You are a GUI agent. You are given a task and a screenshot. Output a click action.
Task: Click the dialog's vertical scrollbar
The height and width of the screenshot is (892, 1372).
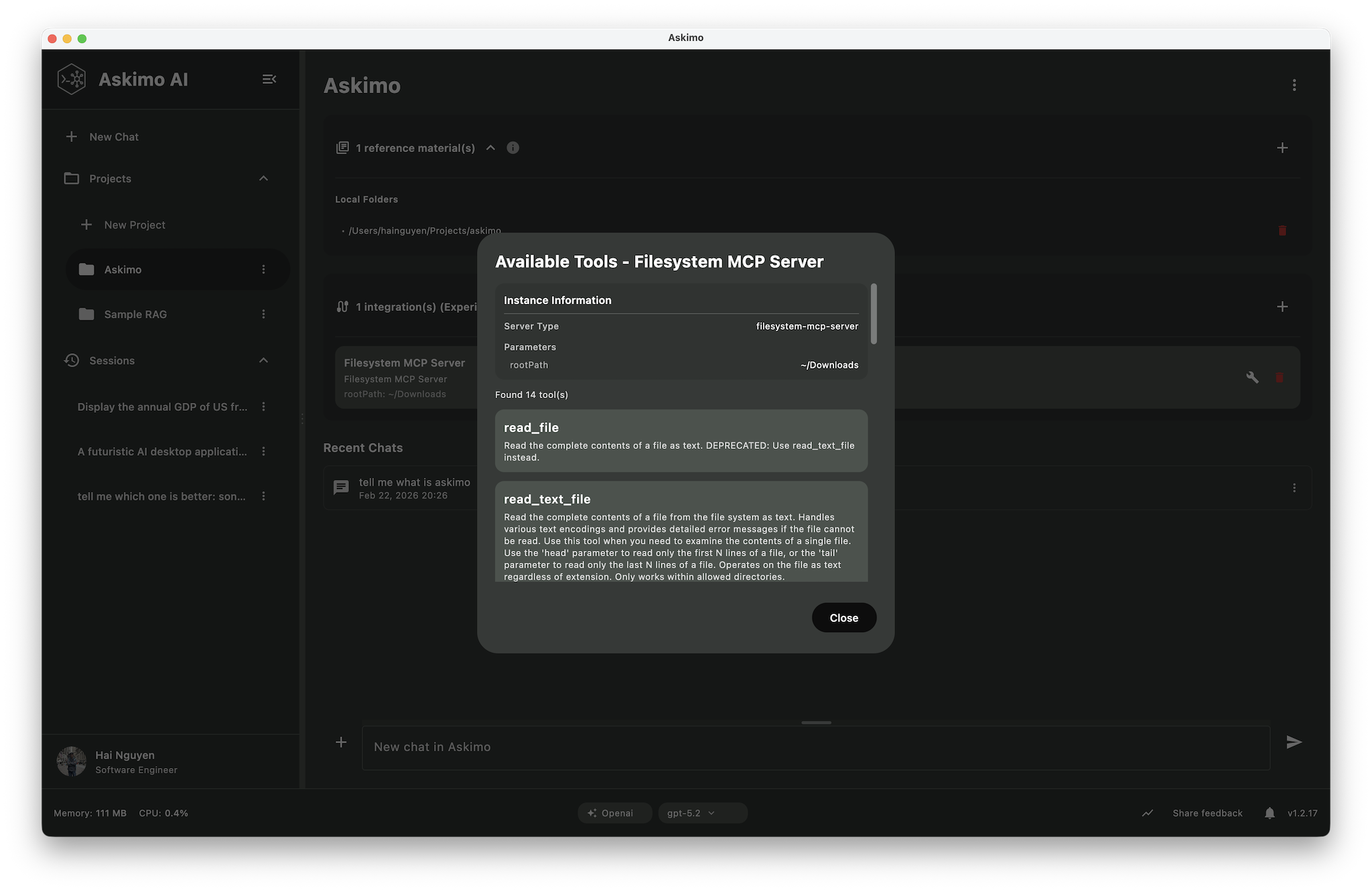point(874,314)
